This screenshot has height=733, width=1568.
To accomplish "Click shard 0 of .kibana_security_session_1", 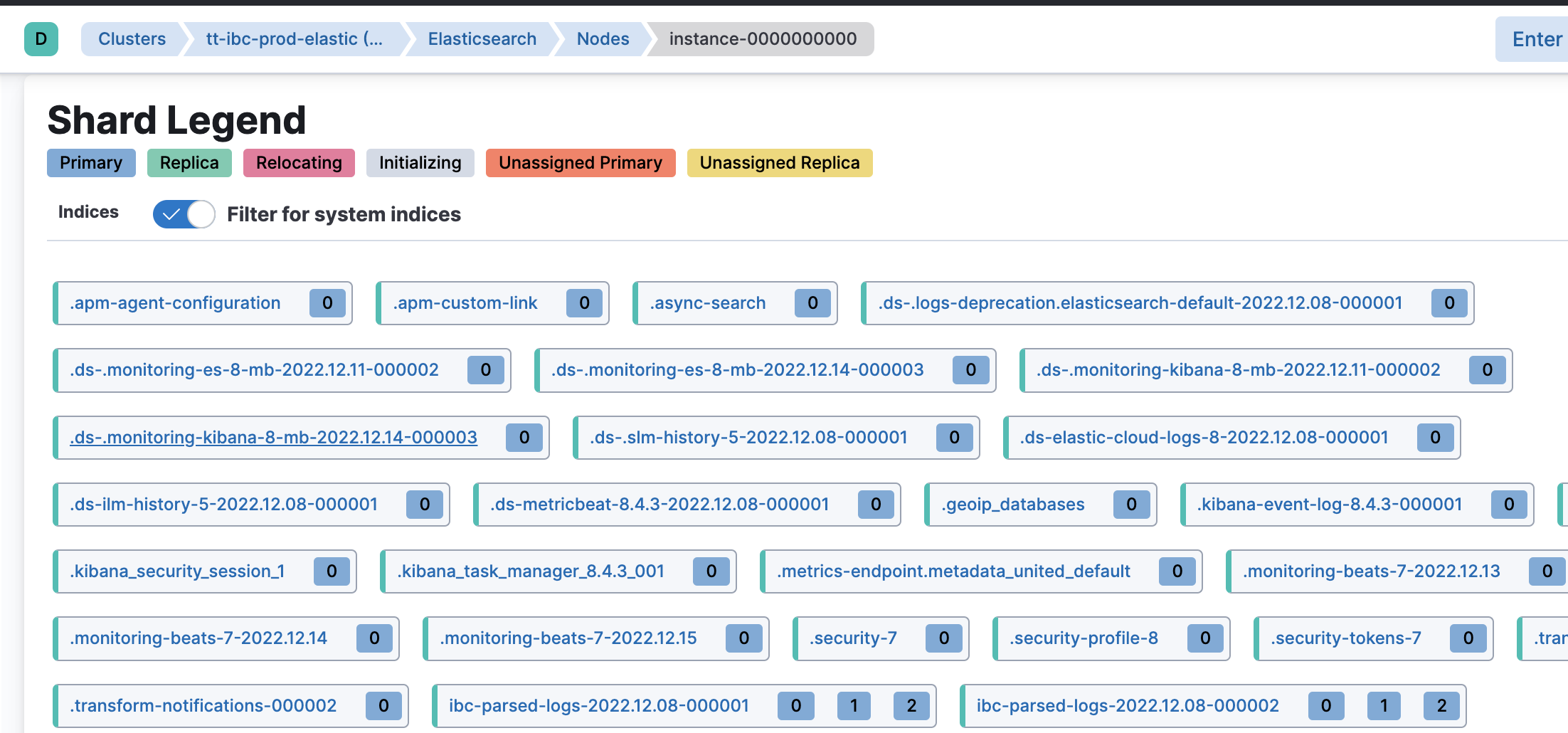I will [332, 571].
